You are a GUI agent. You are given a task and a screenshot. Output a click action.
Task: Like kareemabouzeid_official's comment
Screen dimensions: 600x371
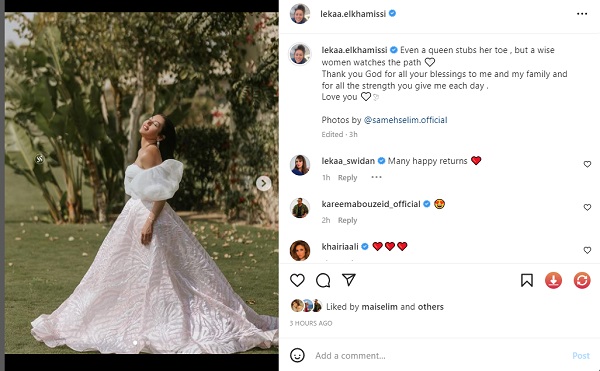pos(587,207)
